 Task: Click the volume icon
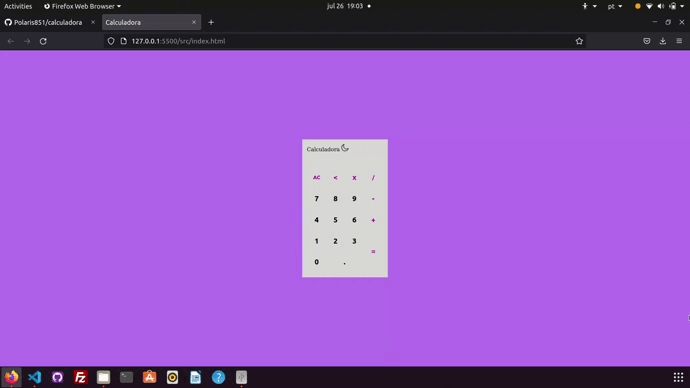click(661, 6)
